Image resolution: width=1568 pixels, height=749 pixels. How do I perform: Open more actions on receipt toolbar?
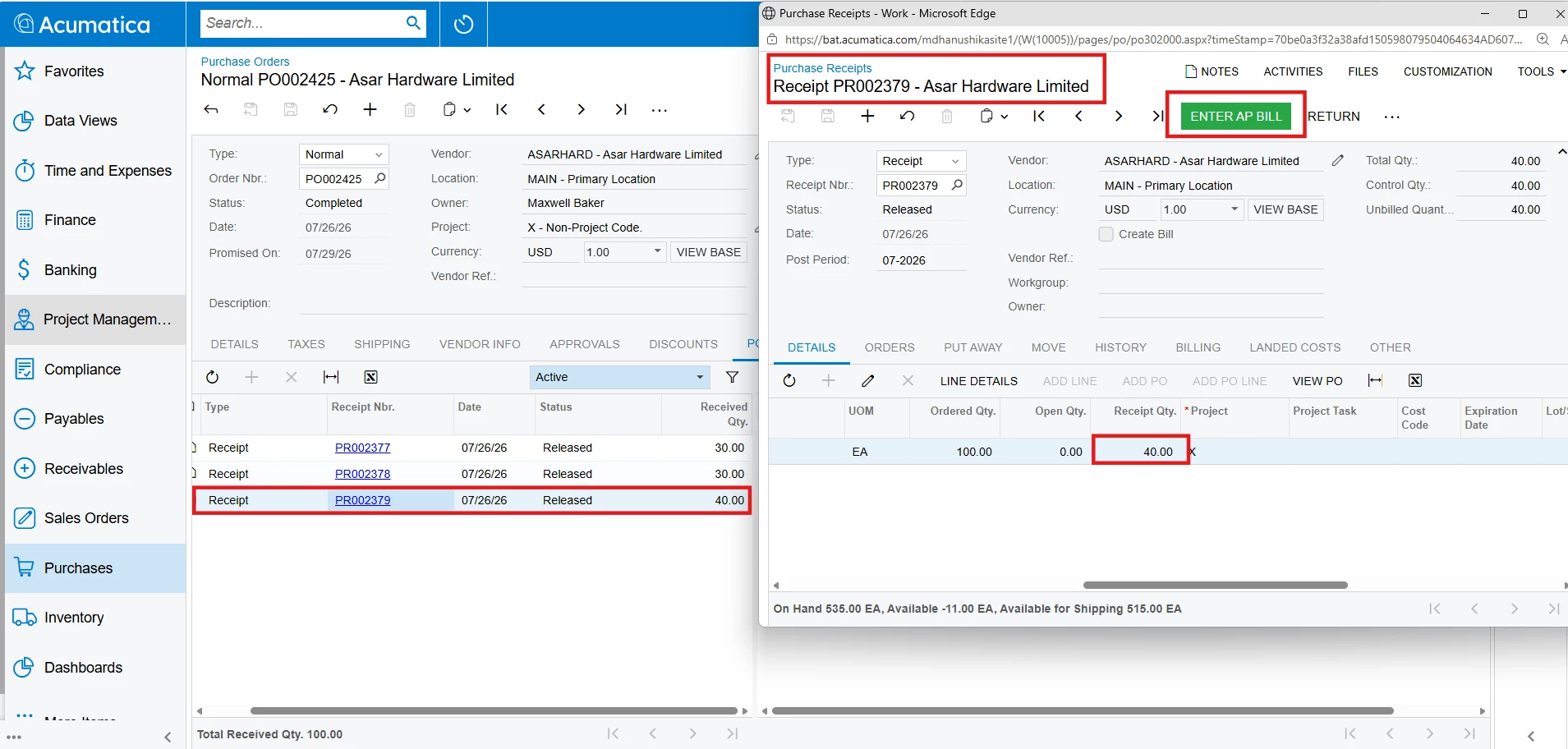[x=1391, y=117]
